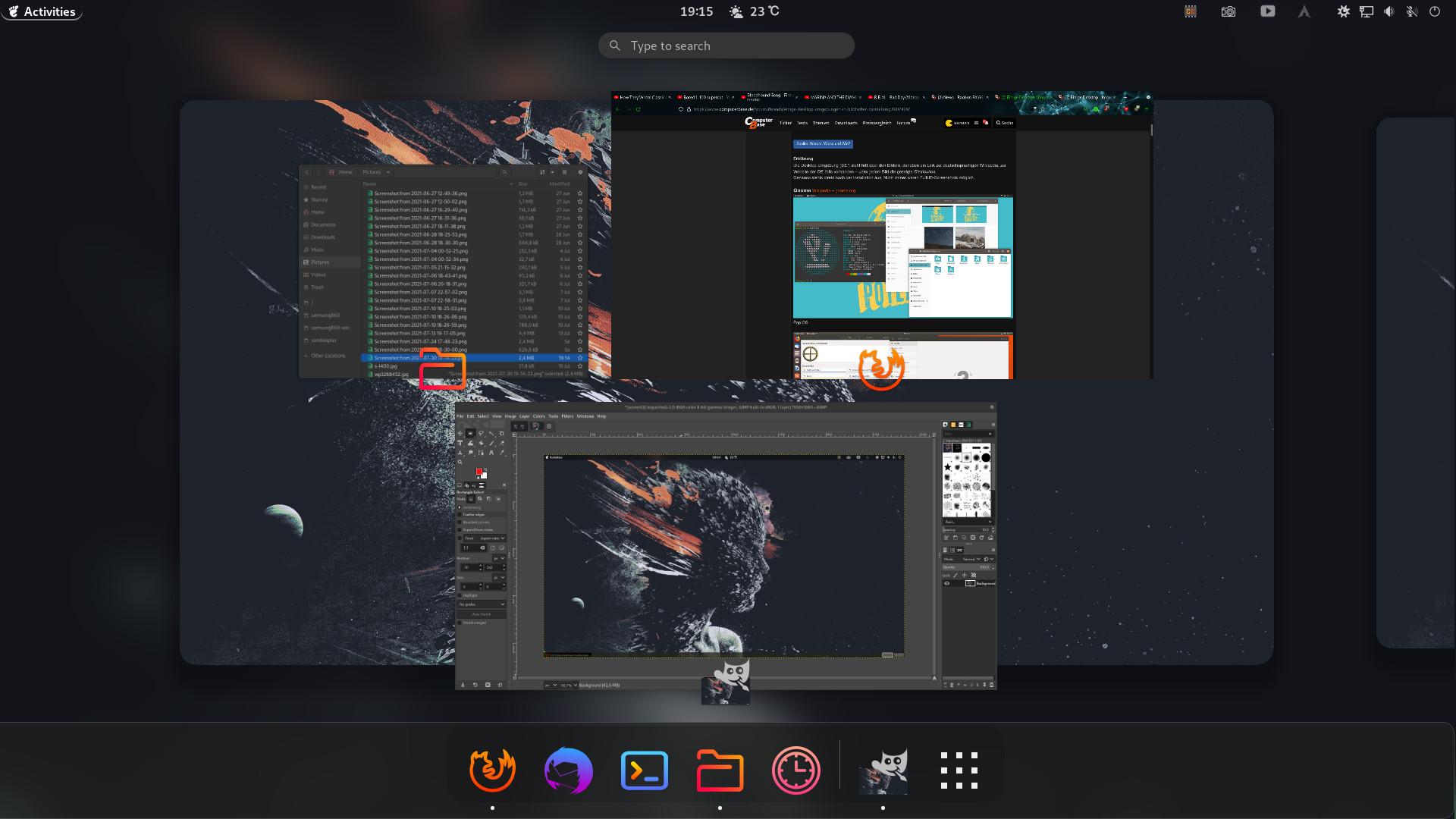1456x819 pixels.
Task: Open the 19:15 clock calendar dropdown
Action: pos(696,11)
